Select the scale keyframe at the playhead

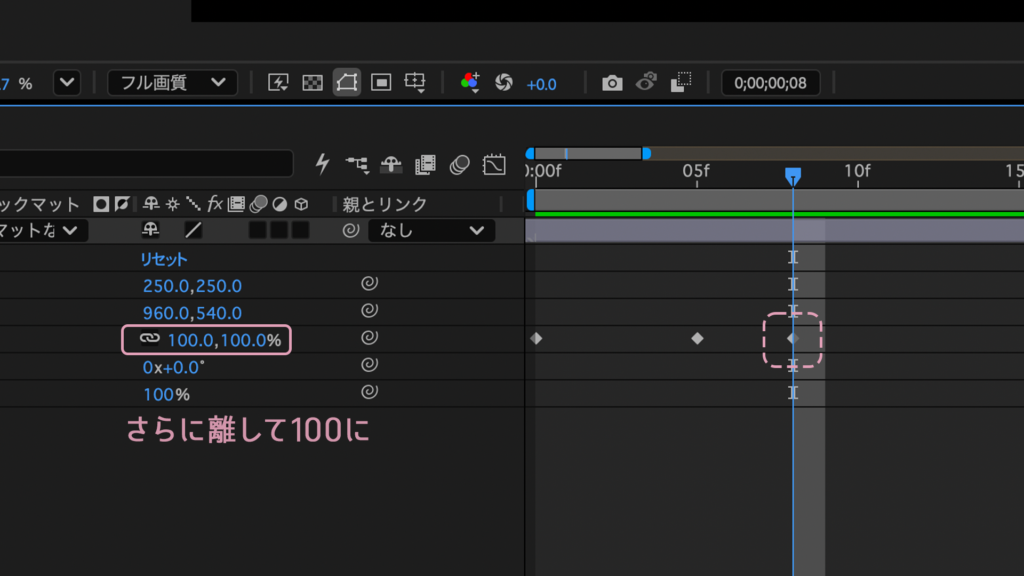[x=793, y=338]
